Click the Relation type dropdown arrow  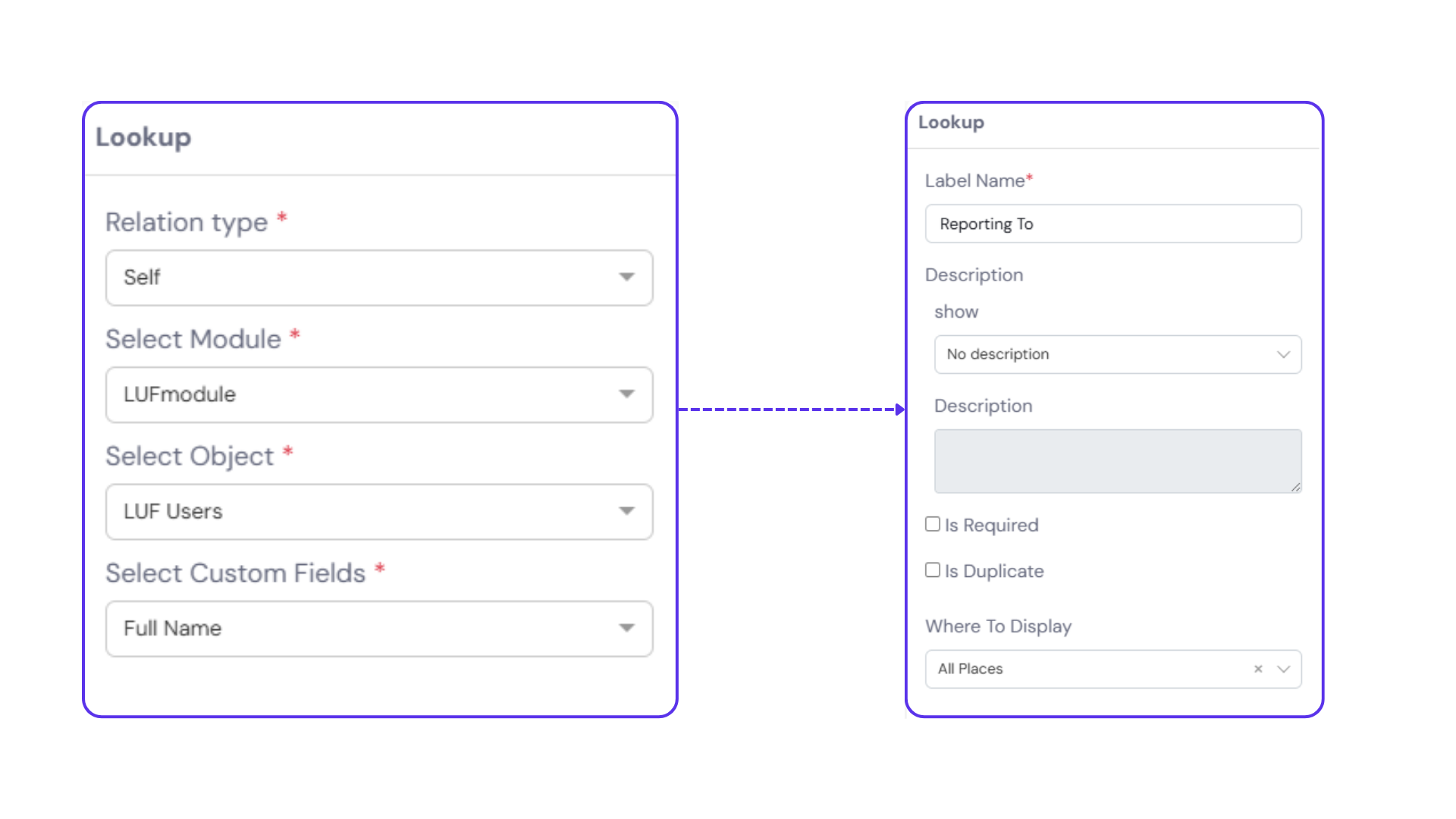tap(626, 277)
